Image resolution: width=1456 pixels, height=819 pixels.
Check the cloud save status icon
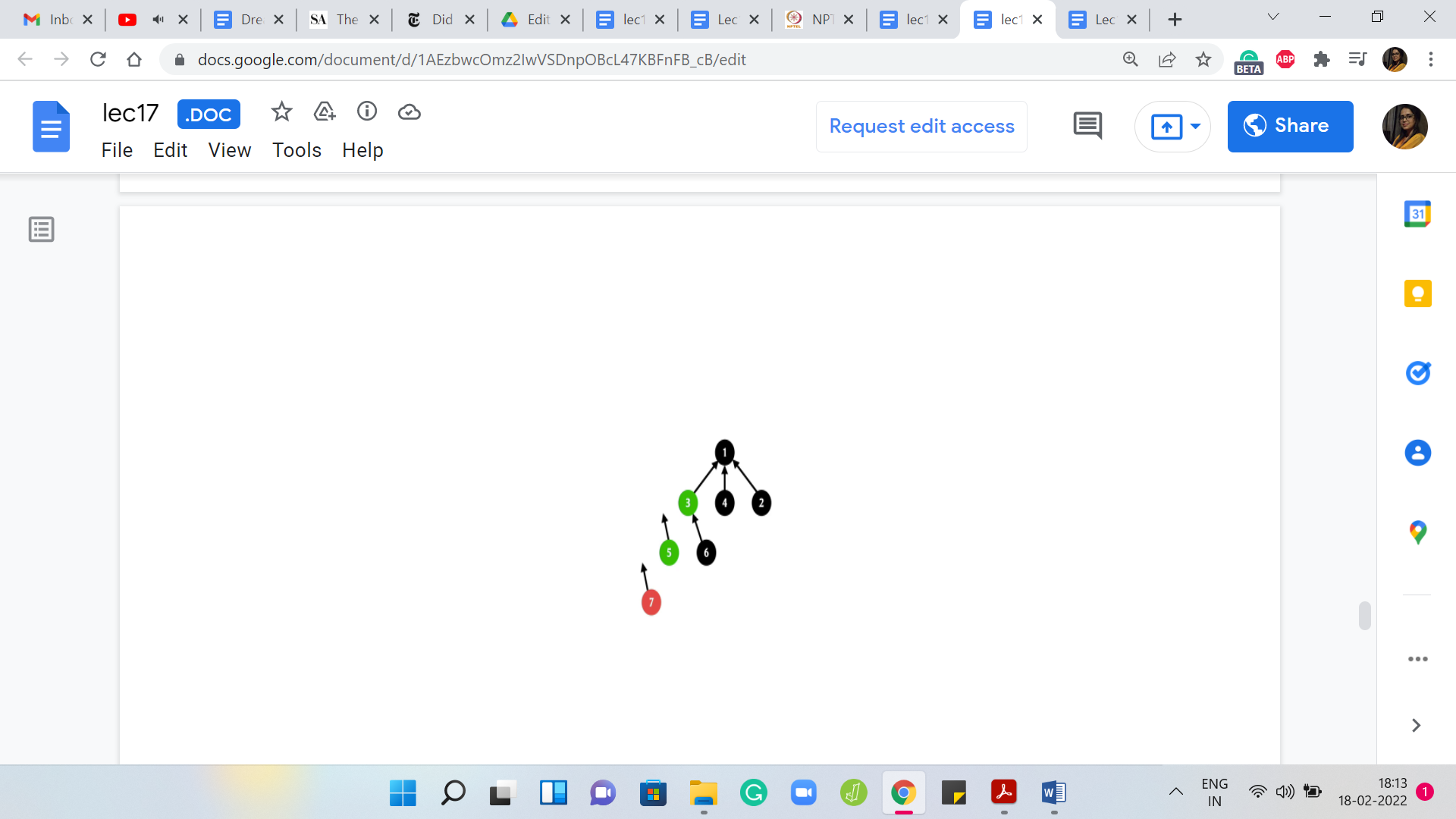[x=409, y=112]
